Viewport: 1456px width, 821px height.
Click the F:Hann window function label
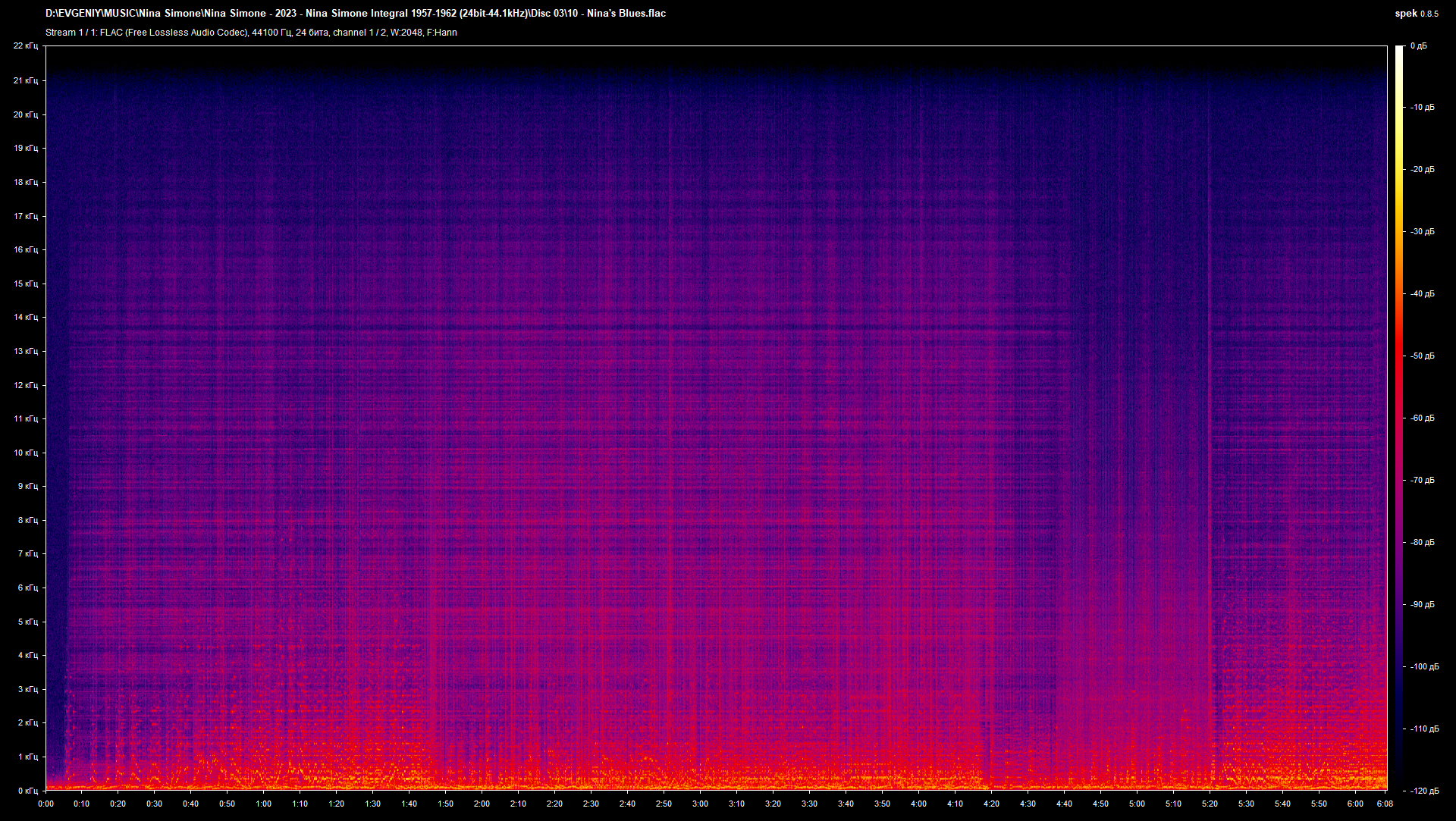coord(443,33)
